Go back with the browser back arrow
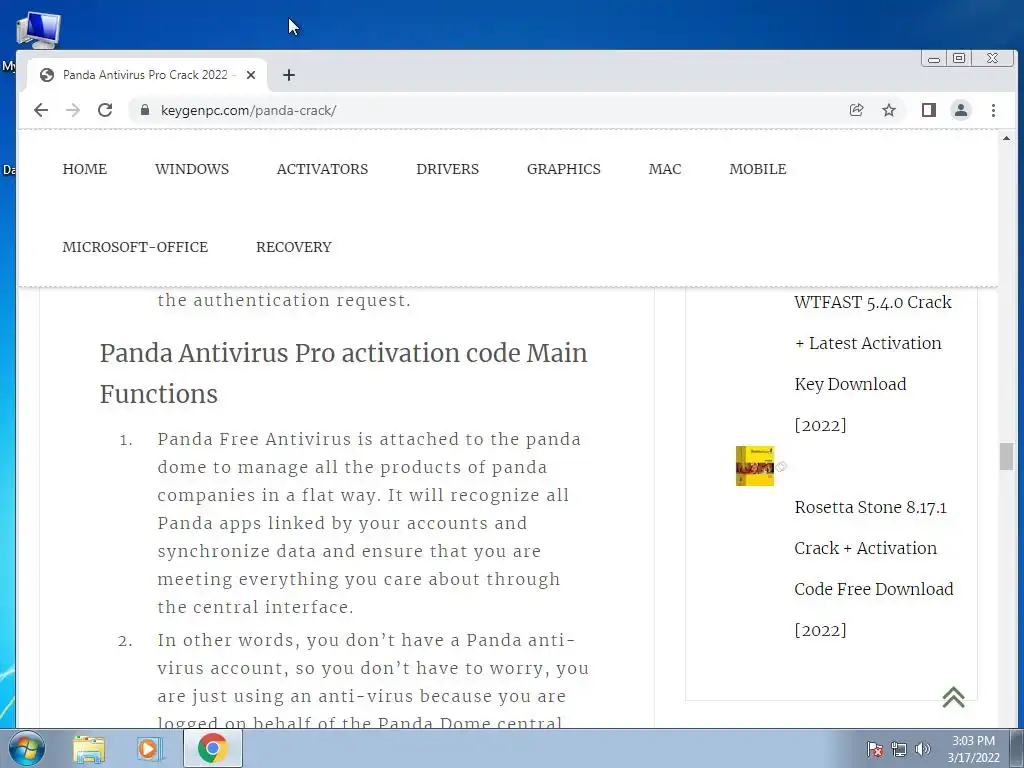Image resolution: width=1024 pixels, height=768 pixels. click(41, 110)
